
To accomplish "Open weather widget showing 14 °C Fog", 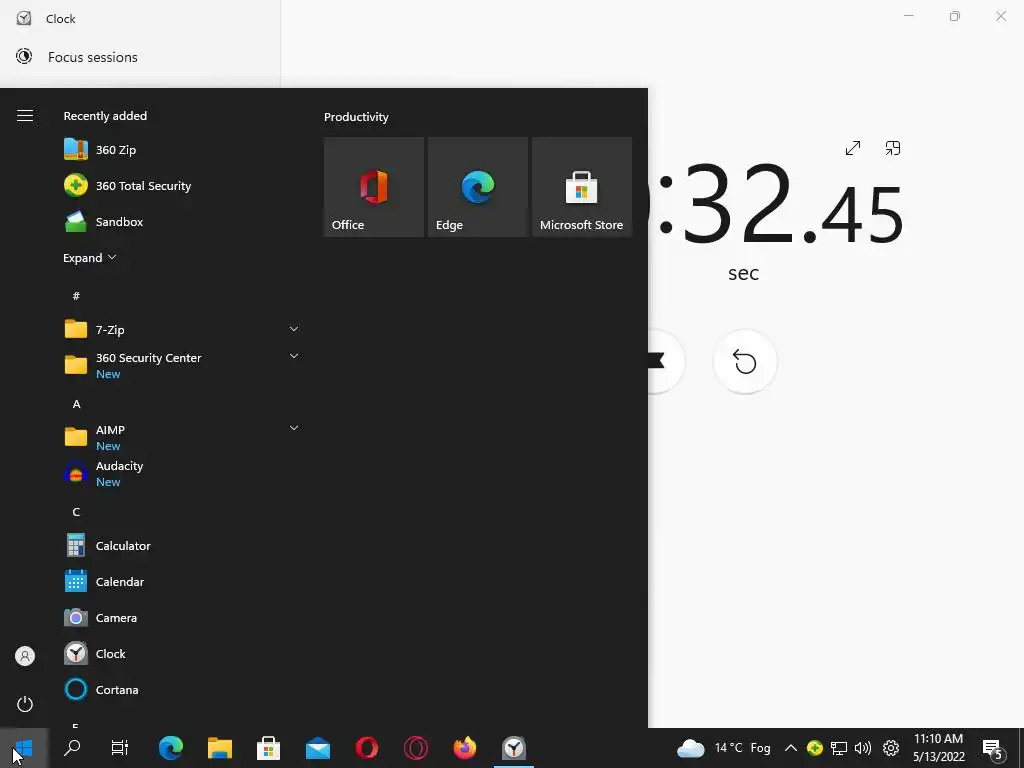I will point(724,748).
